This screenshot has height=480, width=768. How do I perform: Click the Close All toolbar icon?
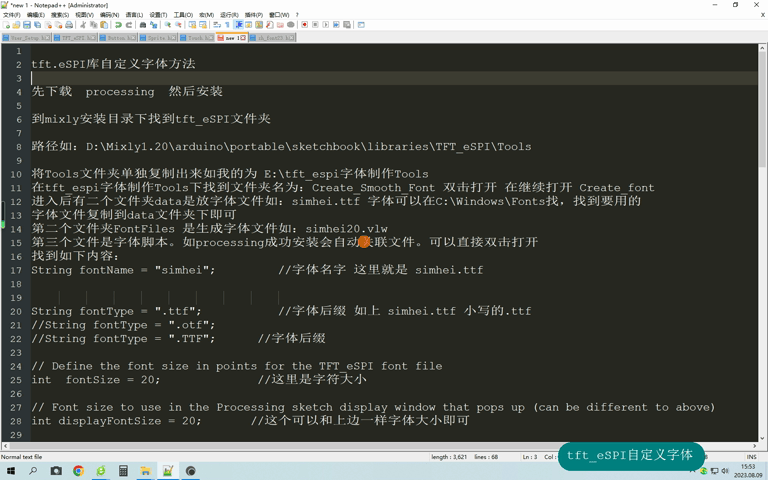[59, 24]
